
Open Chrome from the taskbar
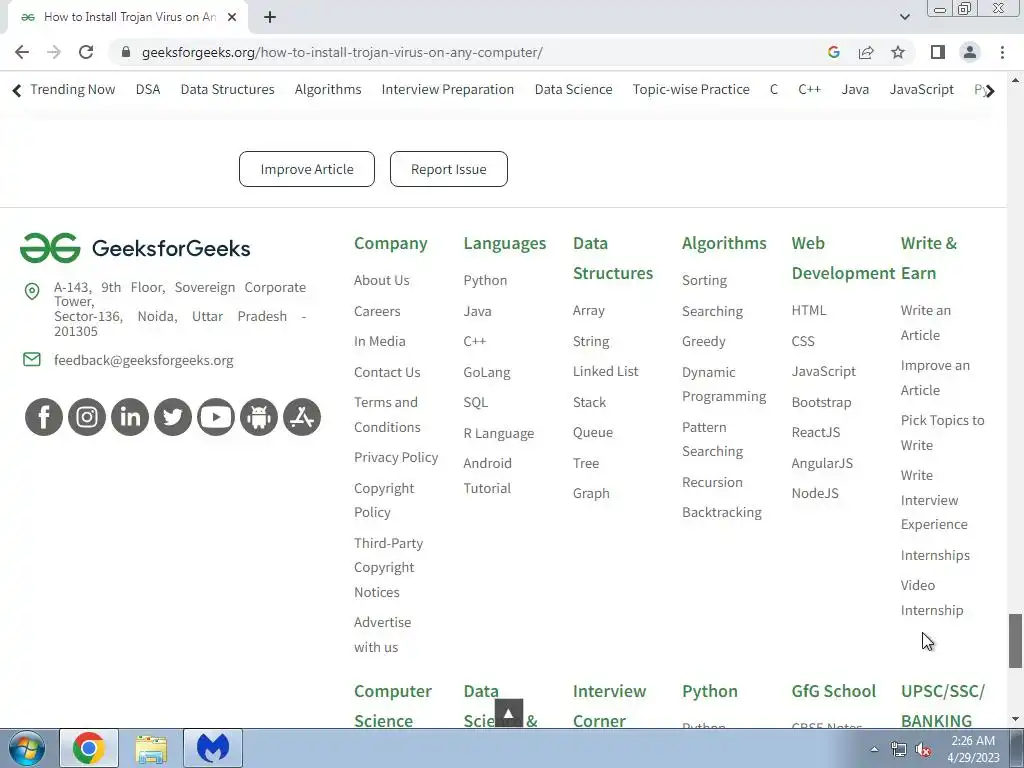89,748
